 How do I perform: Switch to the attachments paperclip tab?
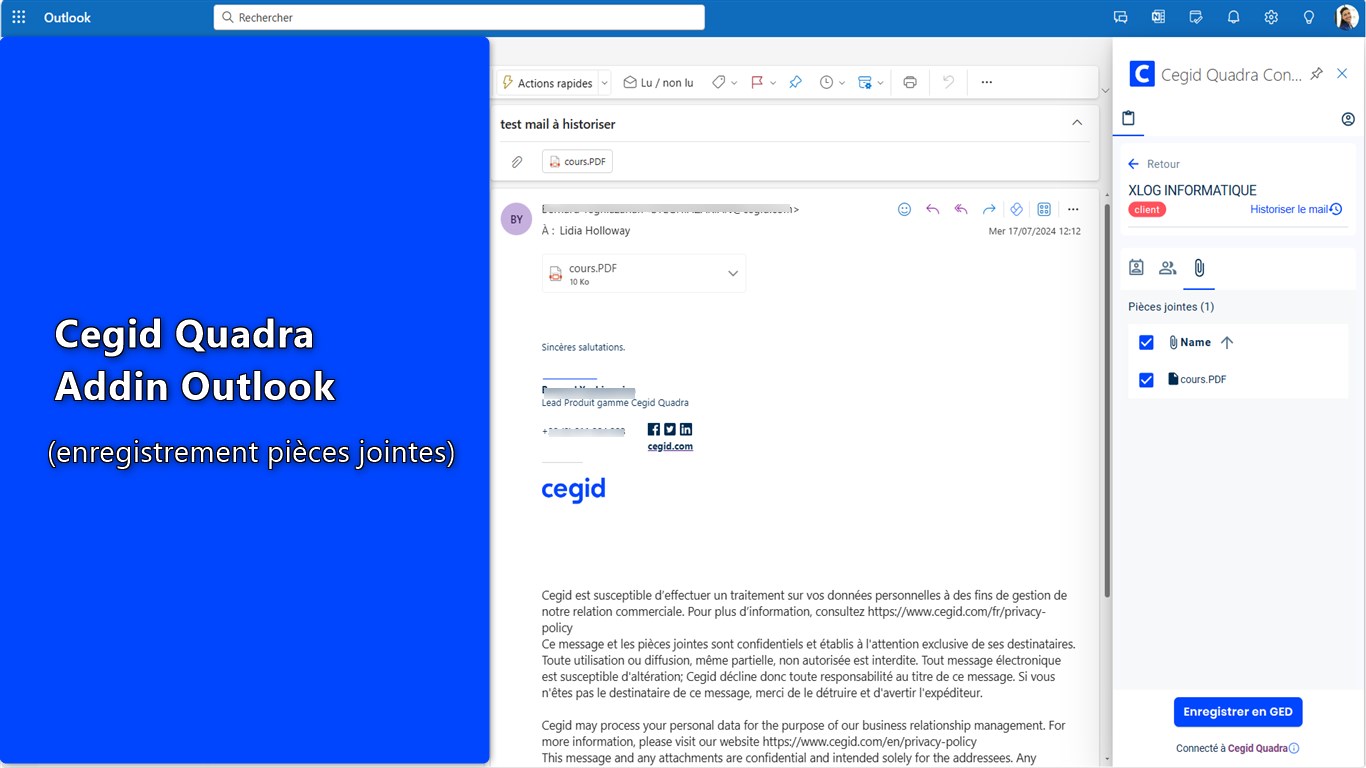[1199, 267]
